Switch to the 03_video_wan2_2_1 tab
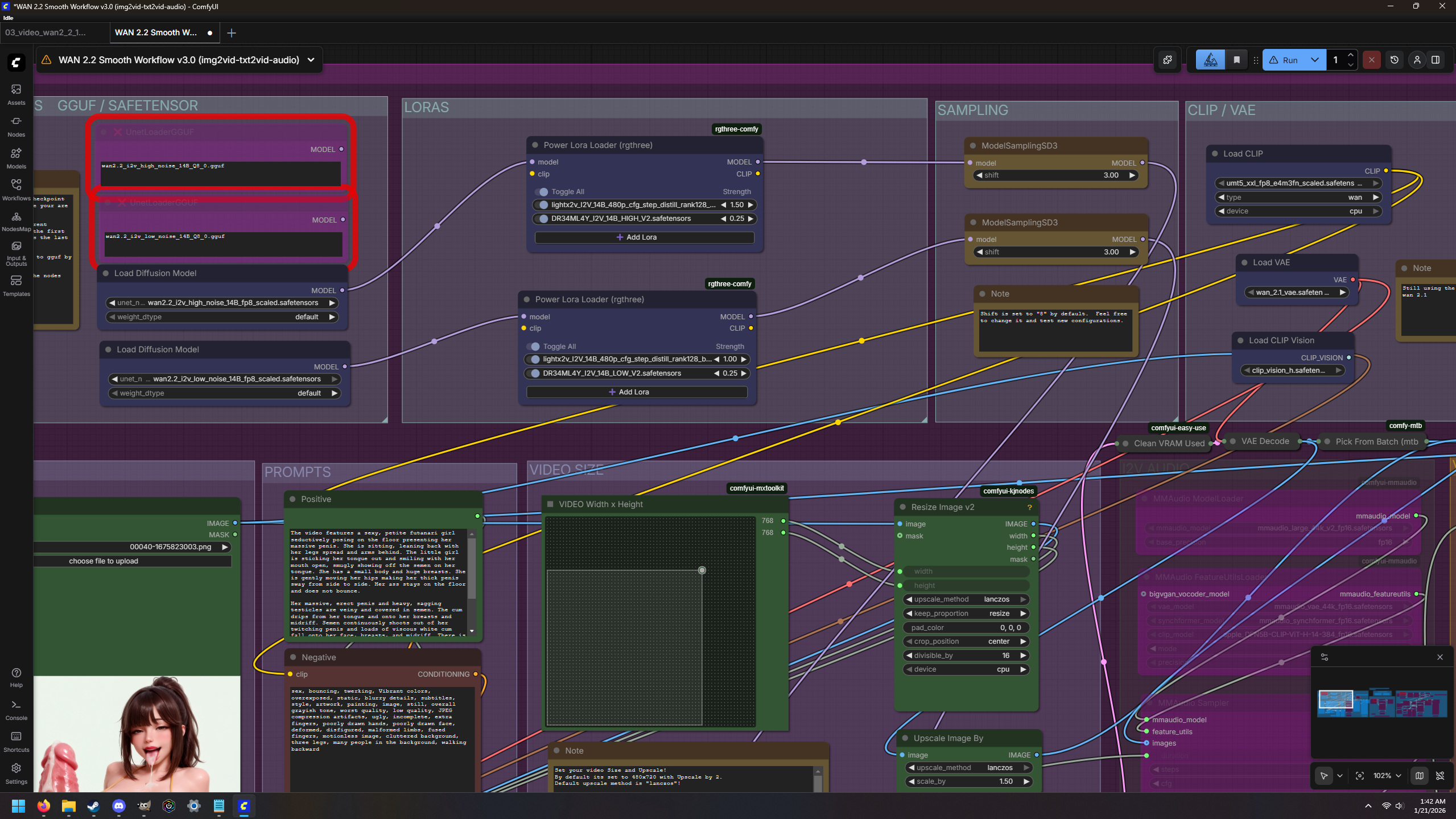 click(x=46, y=32)
